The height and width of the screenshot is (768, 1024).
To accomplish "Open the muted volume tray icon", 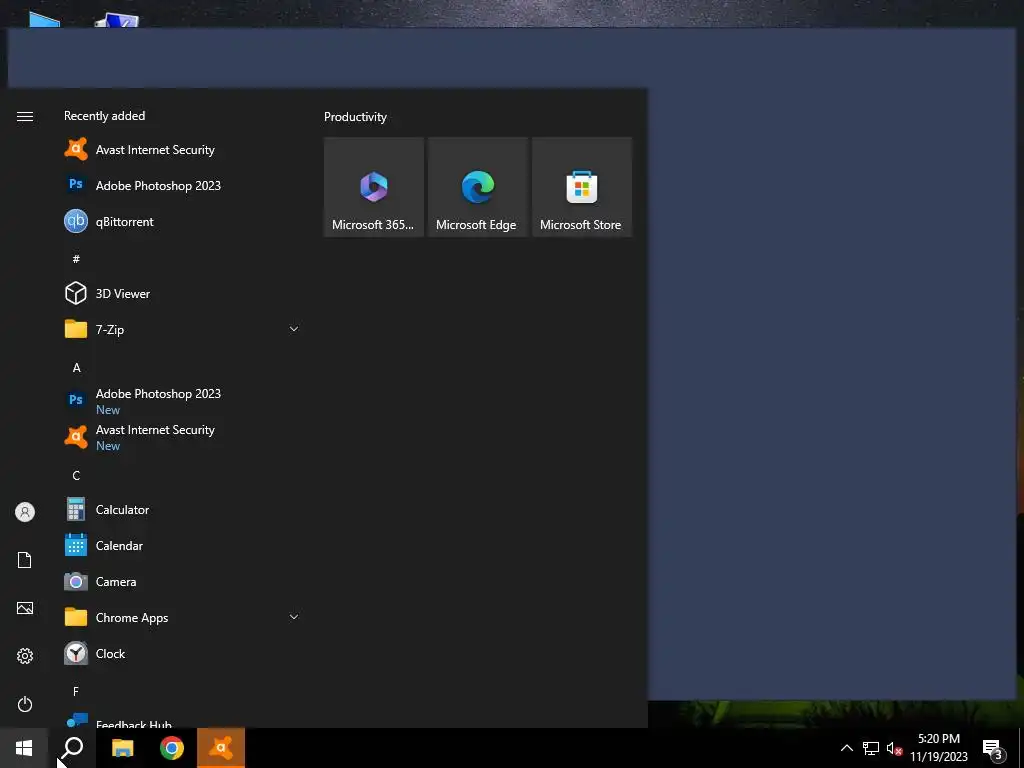I will pyautogui.click(x=894, y=748).
